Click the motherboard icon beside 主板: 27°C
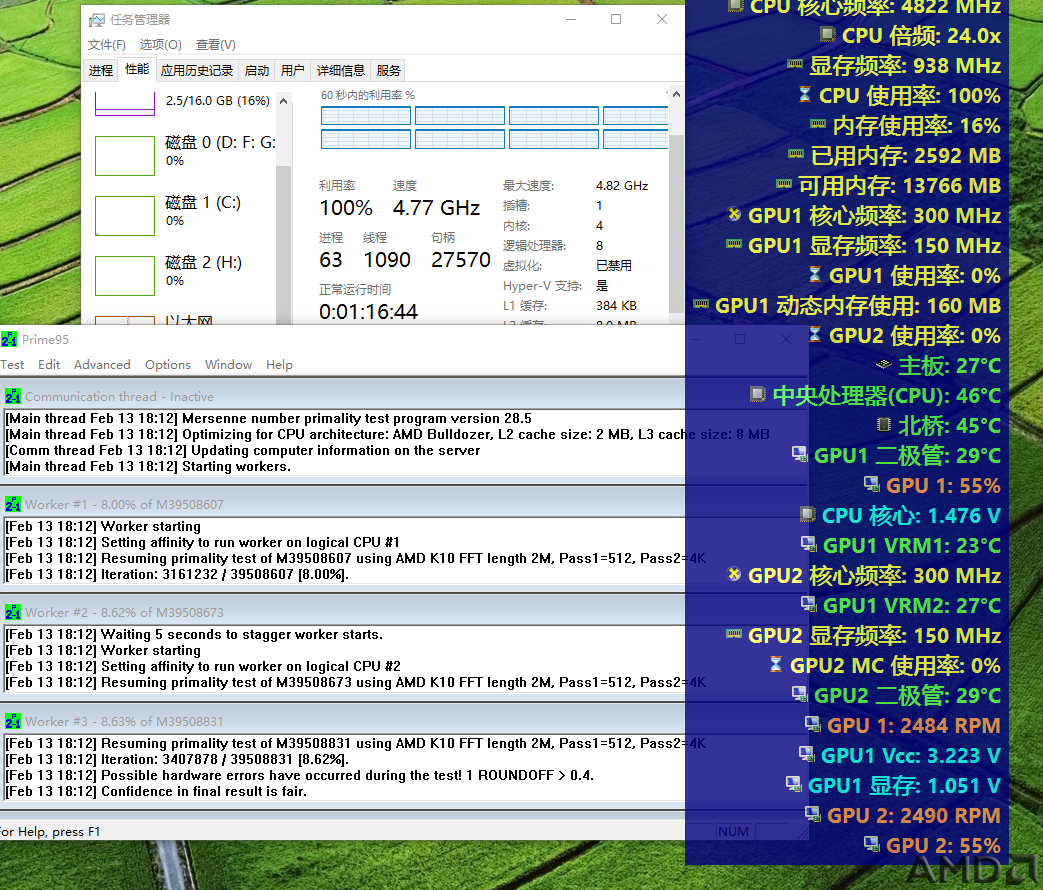 tap(883, 364)
